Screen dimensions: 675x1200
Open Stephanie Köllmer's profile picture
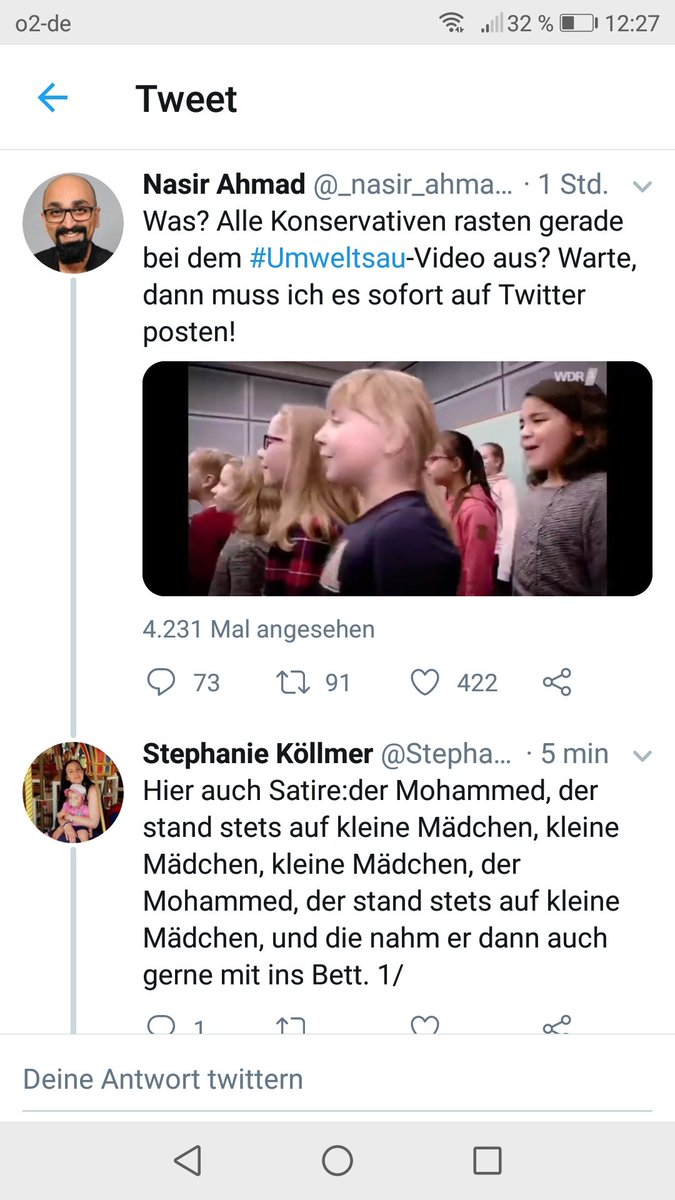(x=73, y=792)
